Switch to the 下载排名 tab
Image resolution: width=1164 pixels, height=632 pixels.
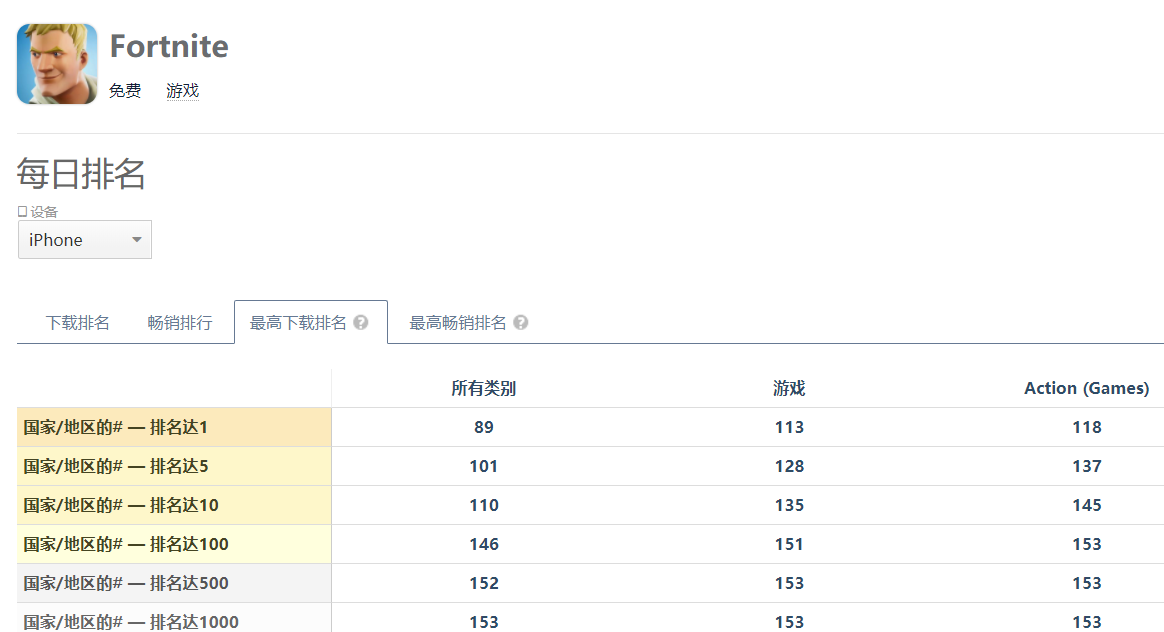77,322
